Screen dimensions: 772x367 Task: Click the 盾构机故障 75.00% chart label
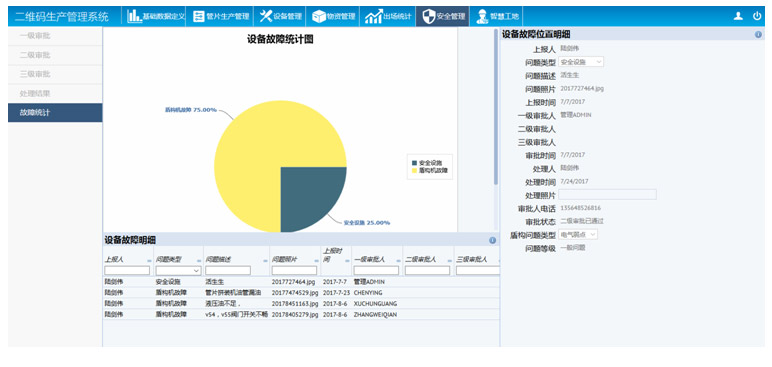pyautogui.click(x=191, y=110)
